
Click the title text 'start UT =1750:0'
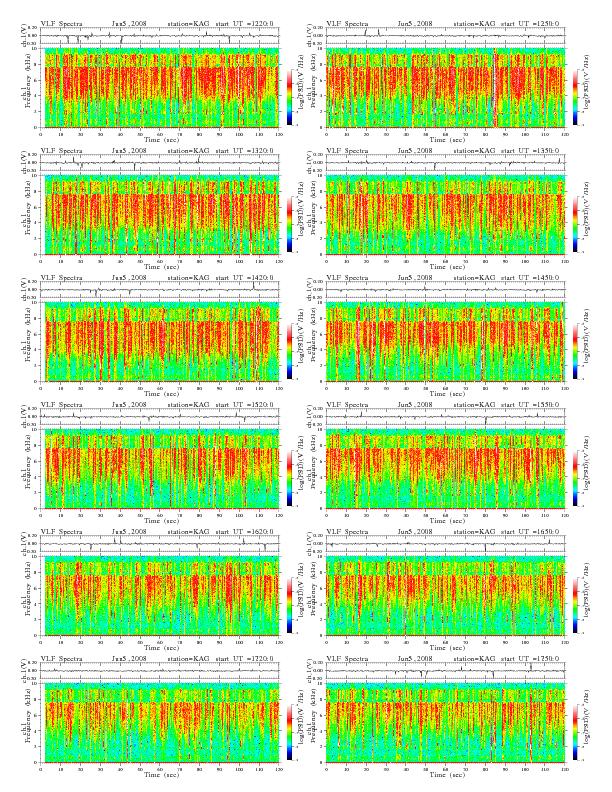pos(531,659)
